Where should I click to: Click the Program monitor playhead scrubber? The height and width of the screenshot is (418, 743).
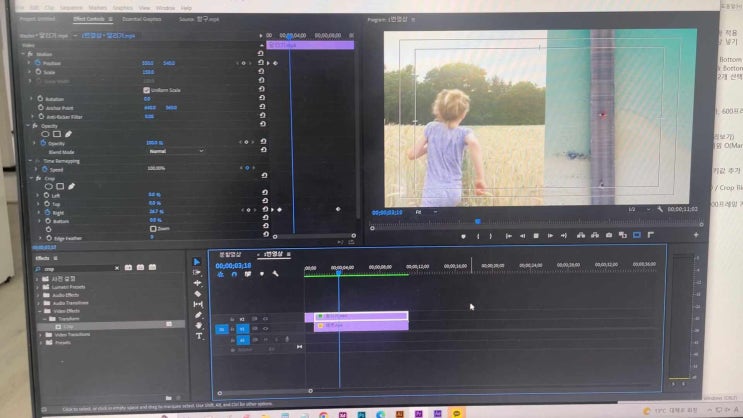point(477,221)
